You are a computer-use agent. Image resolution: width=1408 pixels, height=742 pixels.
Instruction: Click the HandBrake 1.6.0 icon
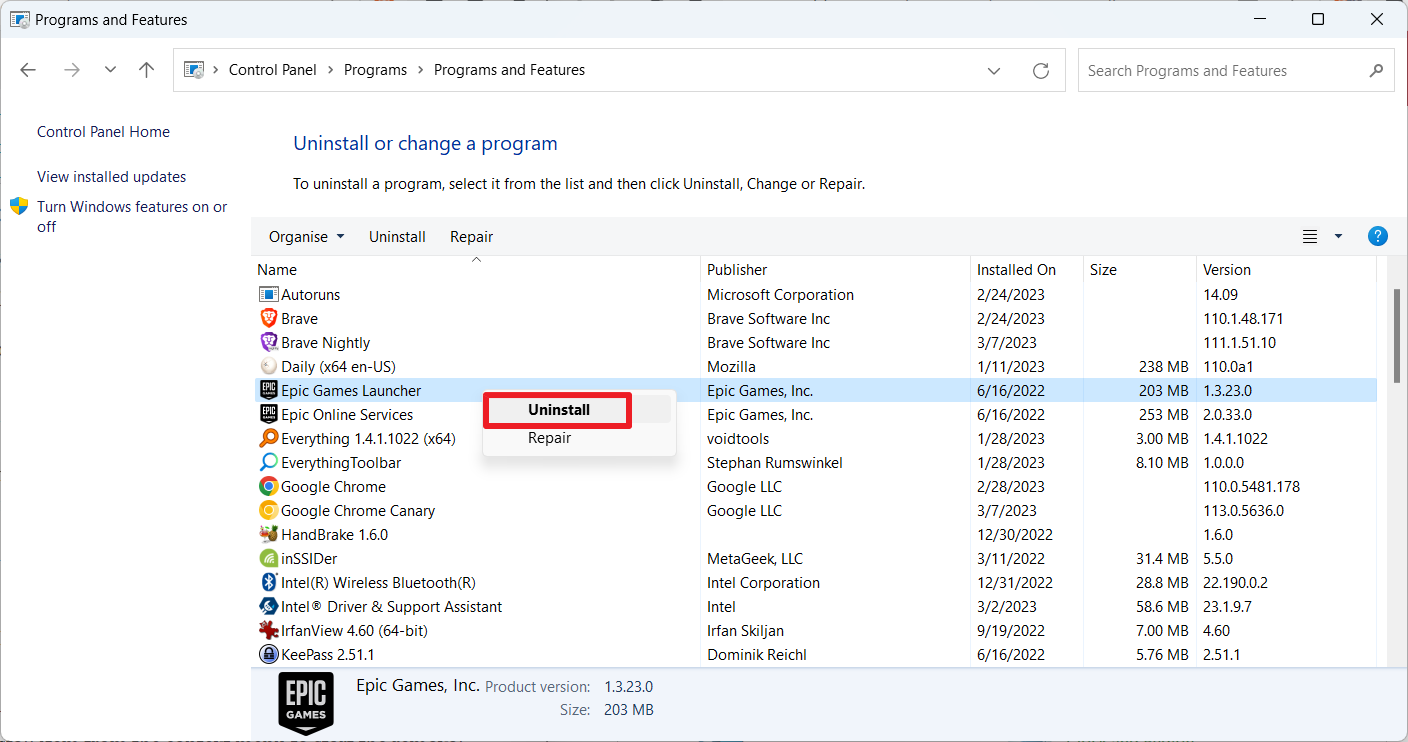coord(268,535)
